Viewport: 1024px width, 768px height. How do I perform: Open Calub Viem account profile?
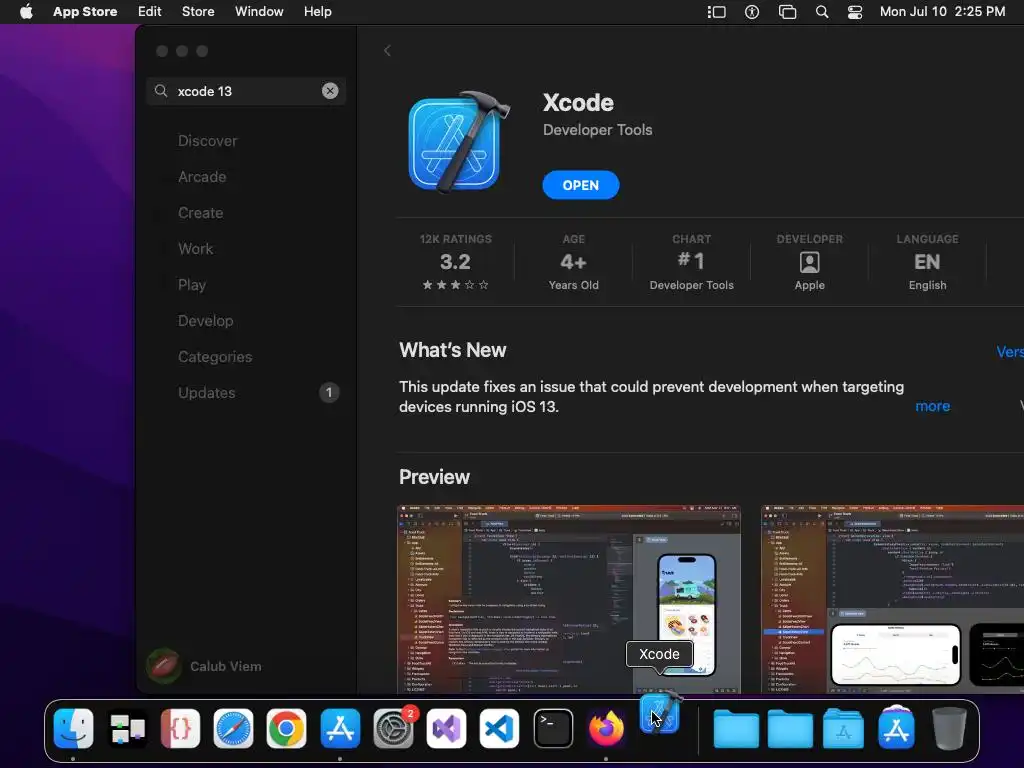[x=205, y=665]
